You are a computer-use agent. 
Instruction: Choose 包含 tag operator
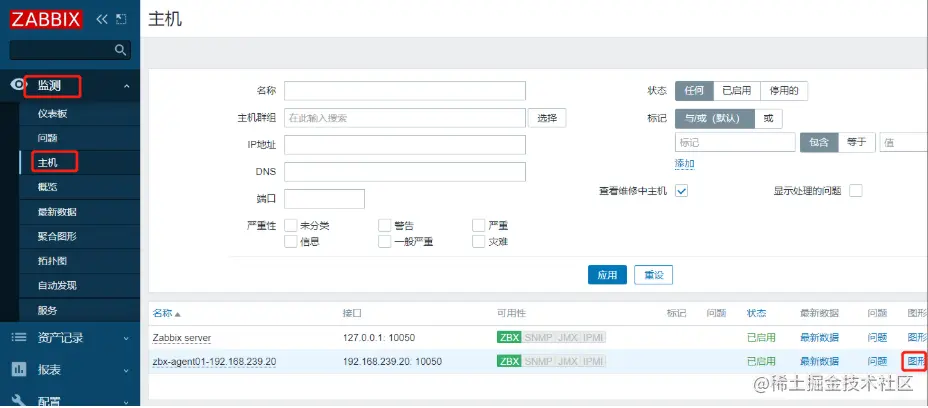(x=819, y=142)
